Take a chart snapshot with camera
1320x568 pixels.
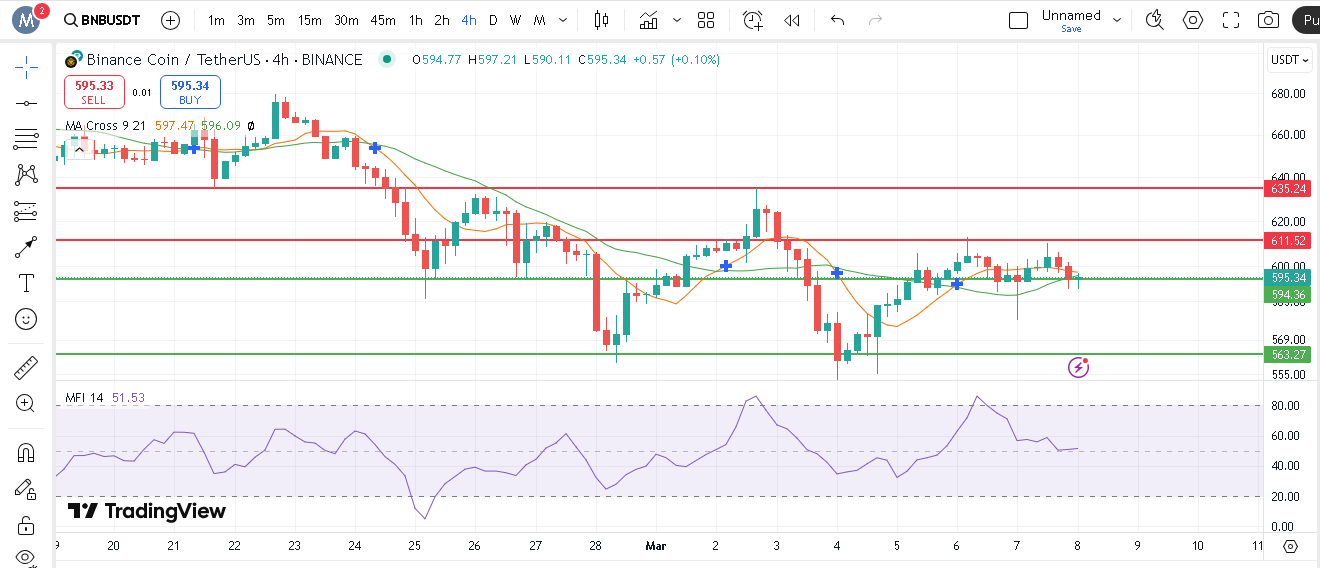[1269, 20]
